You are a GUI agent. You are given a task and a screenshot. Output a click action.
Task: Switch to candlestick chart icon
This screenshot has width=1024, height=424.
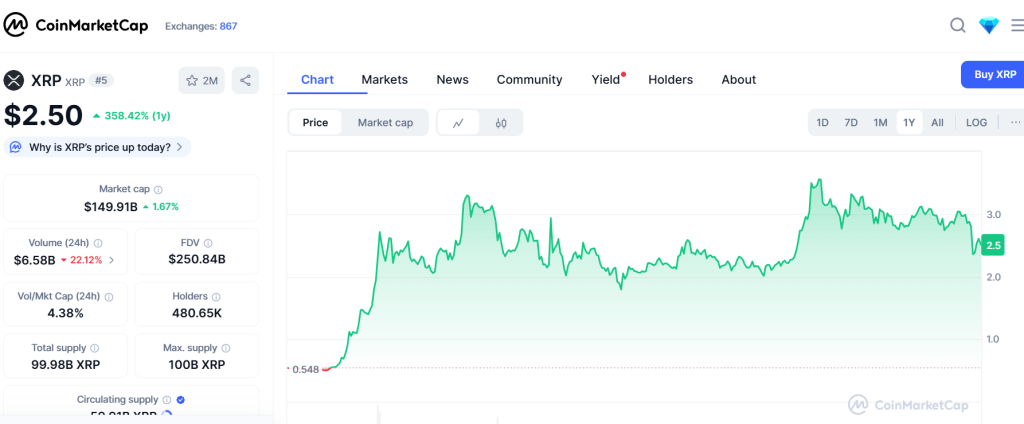(501, 123)
